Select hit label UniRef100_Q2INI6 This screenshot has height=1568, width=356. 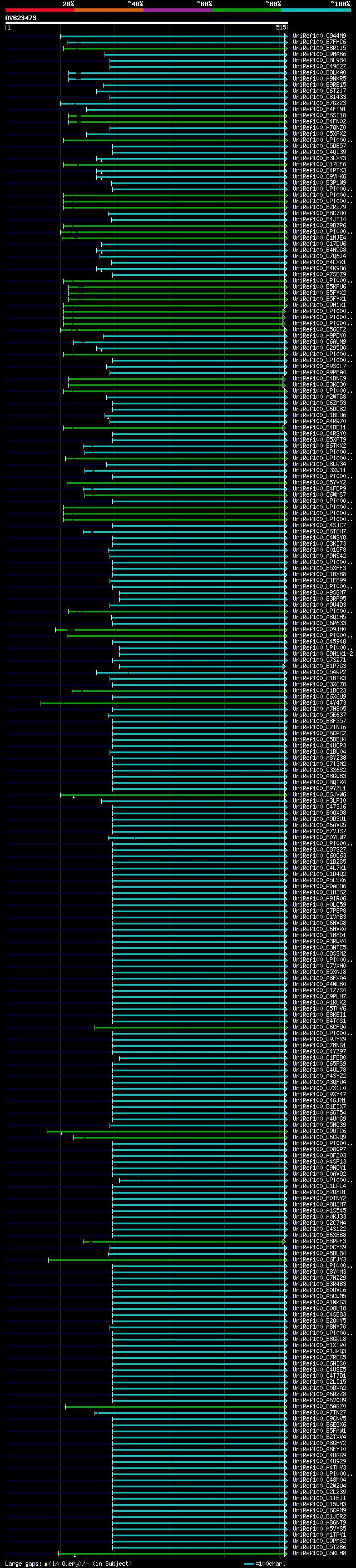[x=319, y=727]
